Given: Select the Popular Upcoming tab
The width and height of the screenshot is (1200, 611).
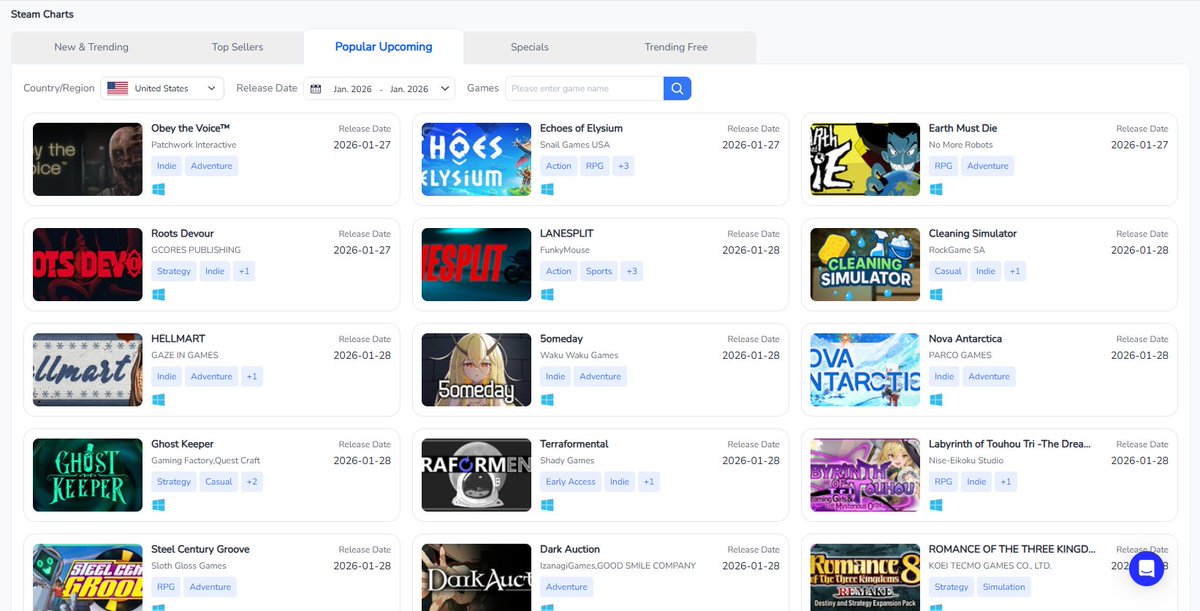Looking at the screenshot, I should click(384, 47).
